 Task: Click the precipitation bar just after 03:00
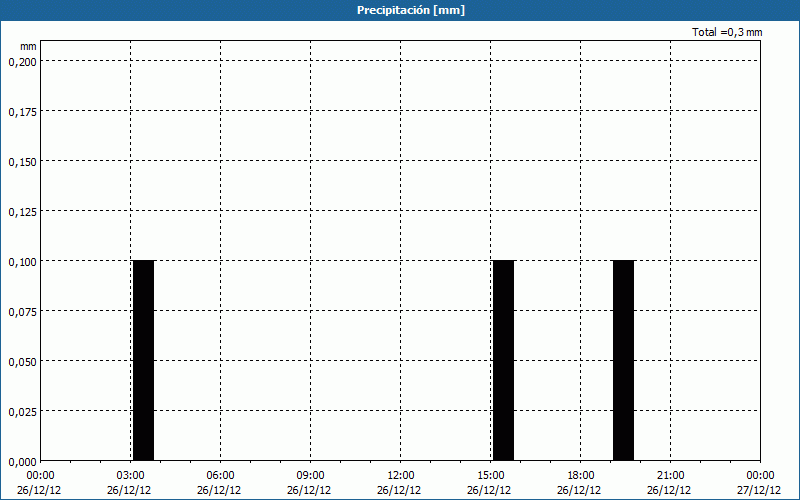pos(143,360)
